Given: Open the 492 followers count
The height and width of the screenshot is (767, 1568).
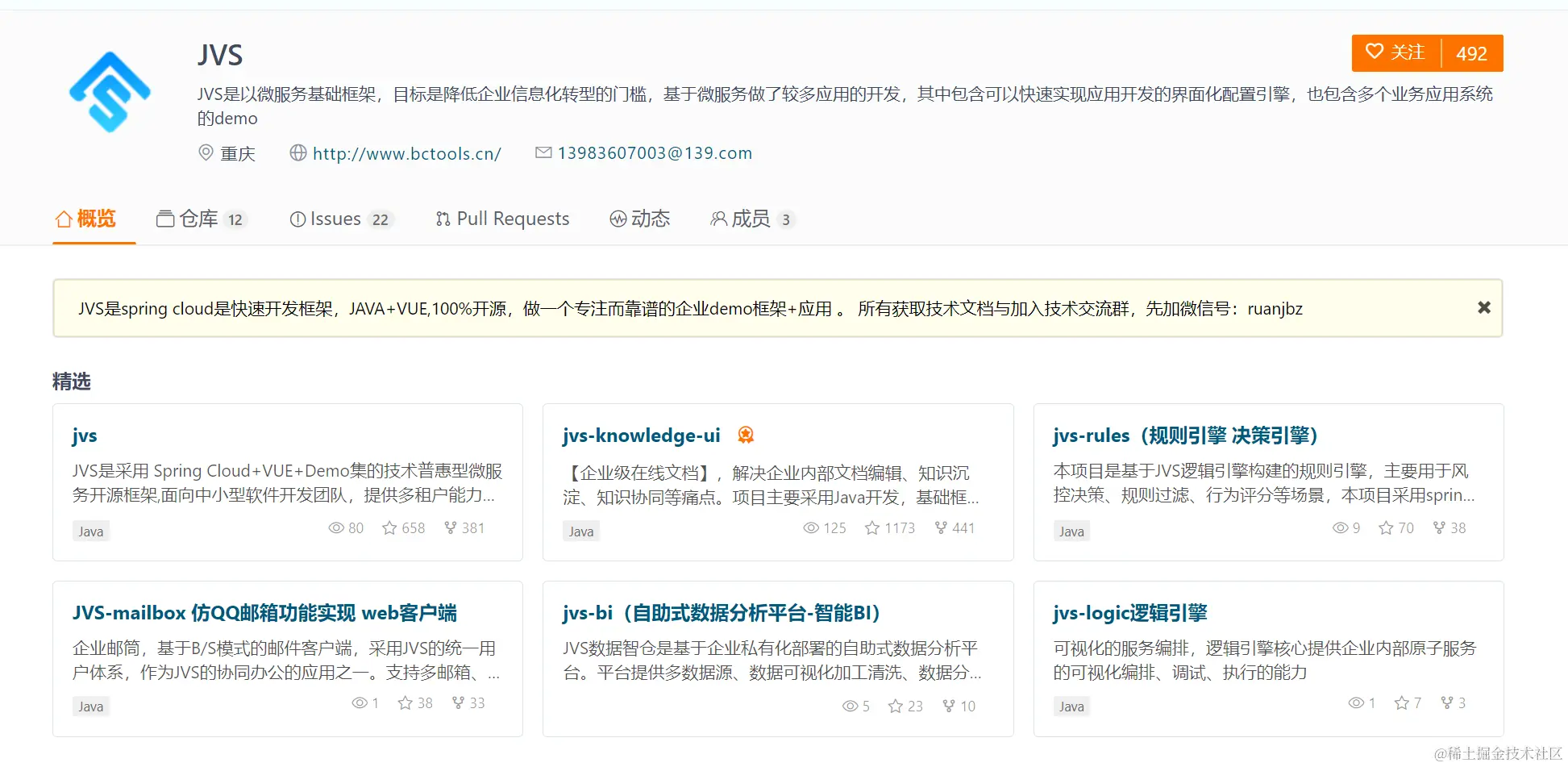Looking at the screenshot, I should (1472, 53).
